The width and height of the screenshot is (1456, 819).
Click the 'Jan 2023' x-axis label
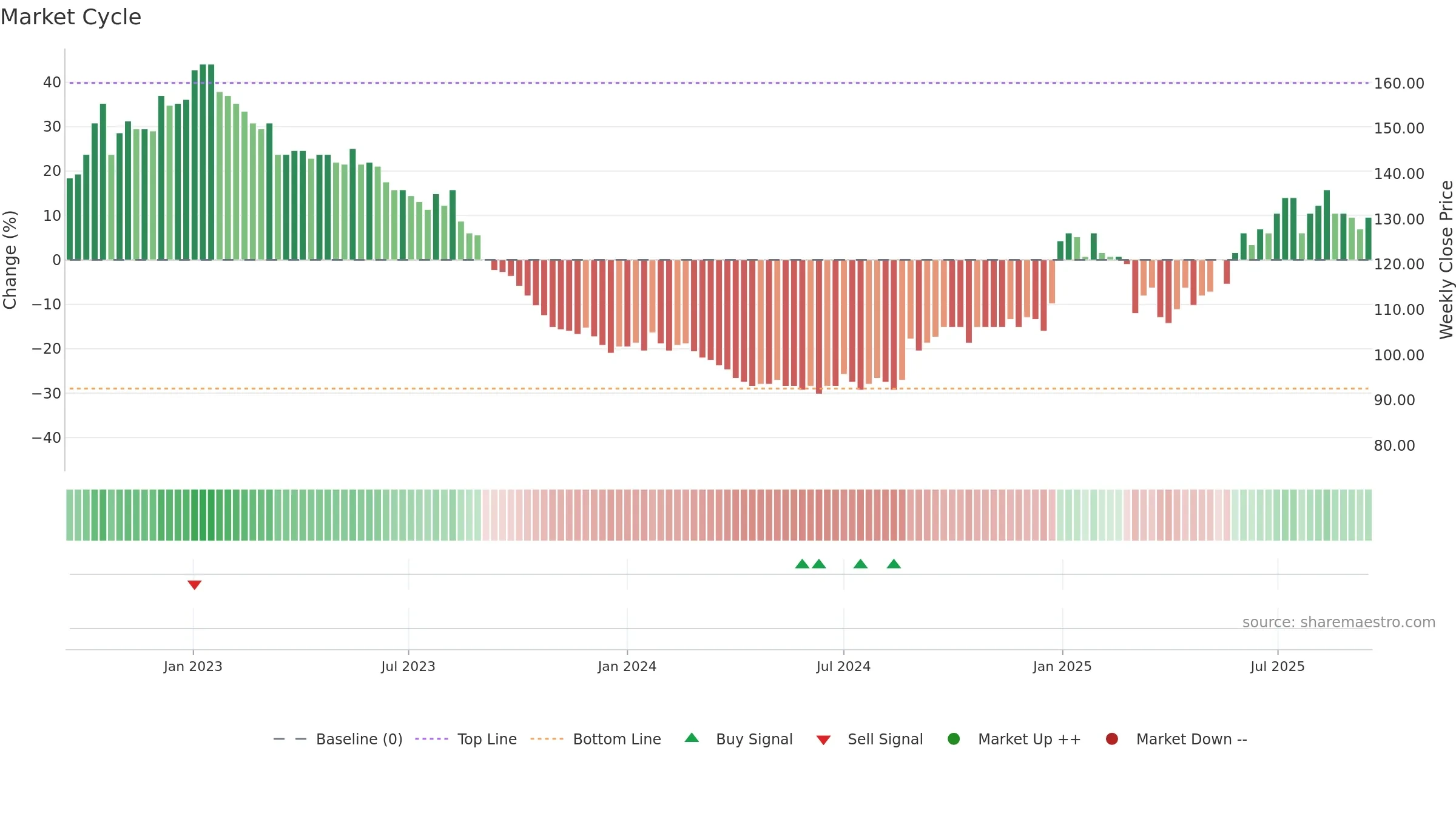click(193, 666)
